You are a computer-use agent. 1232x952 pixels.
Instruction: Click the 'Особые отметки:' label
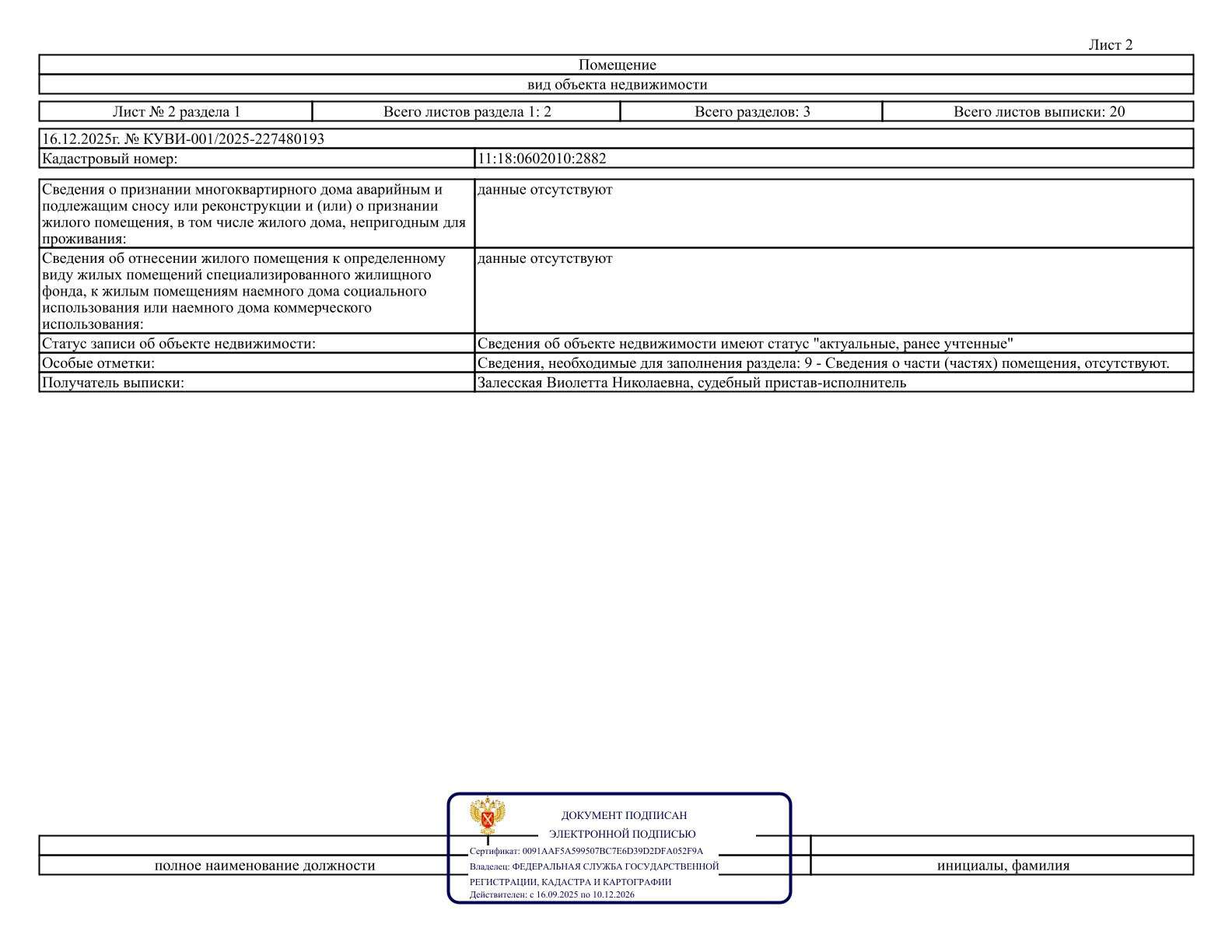[x=99, y=363]
